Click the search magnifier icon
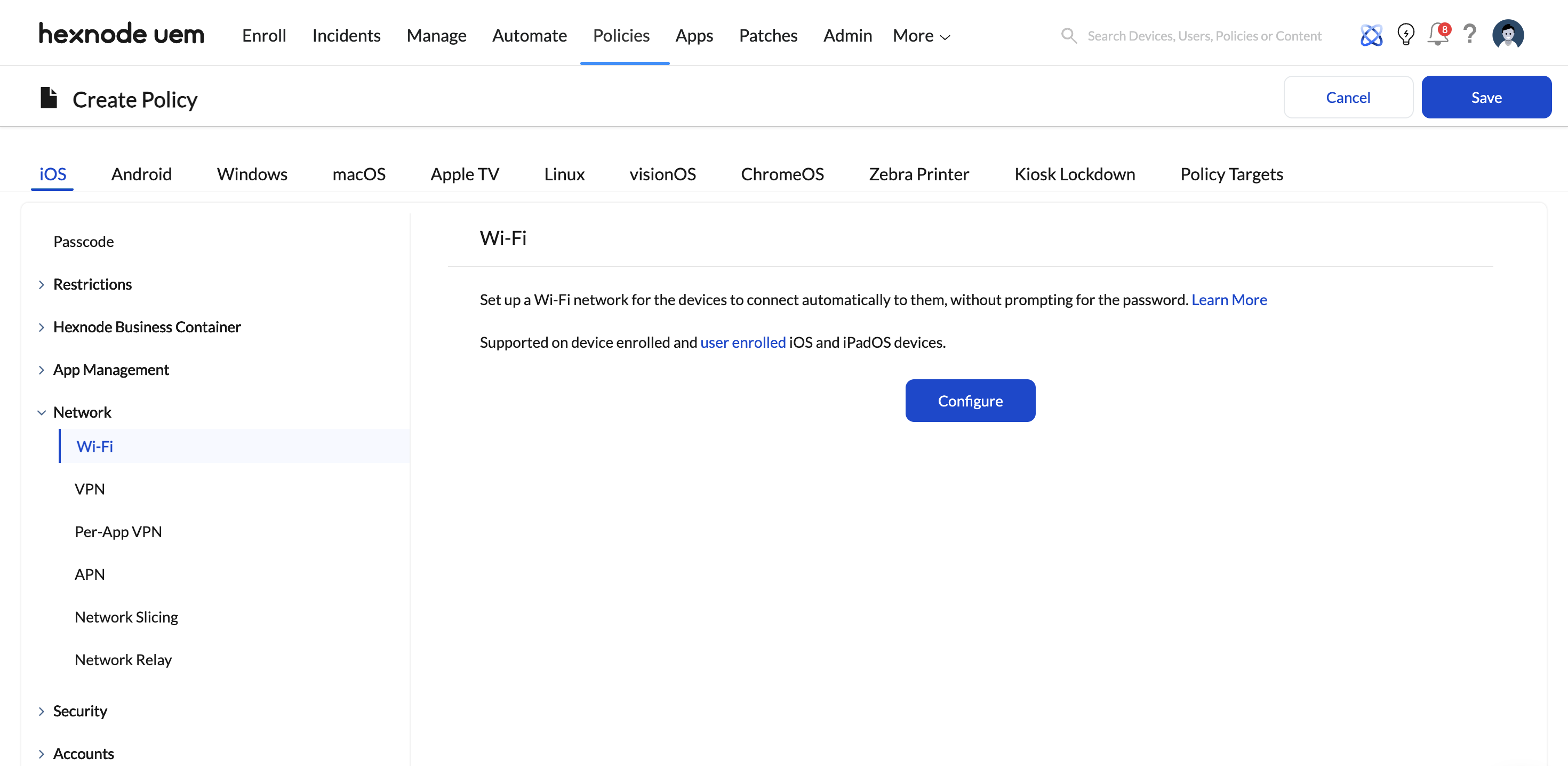 pyautogui.click(x=1068, y=35)
